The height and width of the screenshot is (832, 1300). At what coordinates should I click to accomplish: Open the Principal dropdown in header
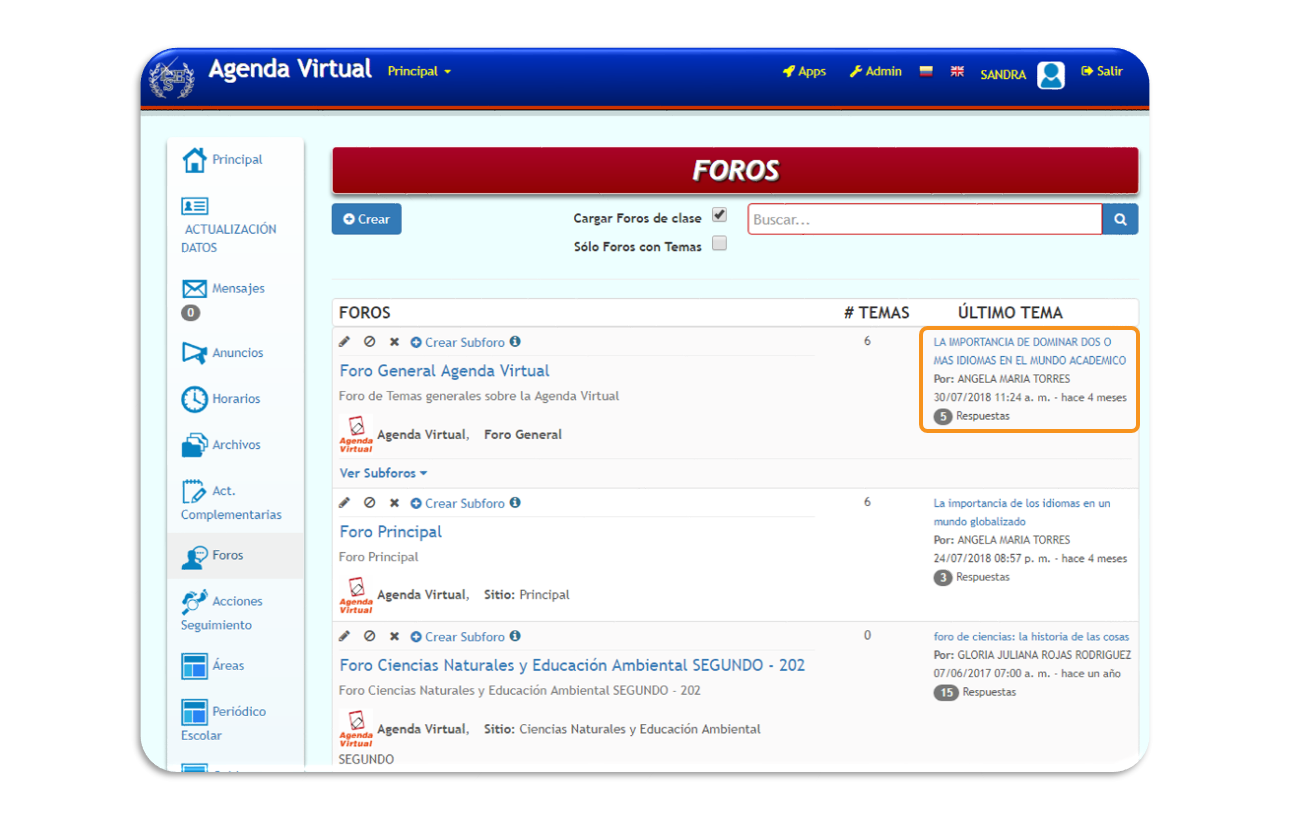coord(420,72)
